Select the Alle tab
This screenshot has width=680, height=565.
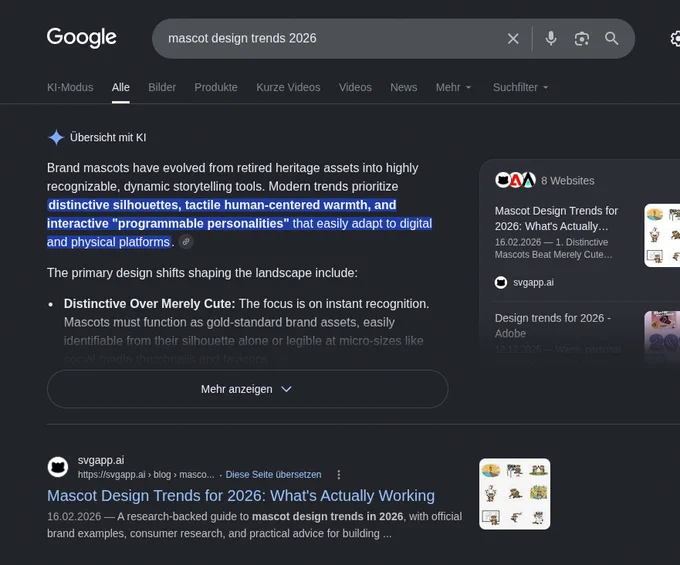[121, 87]
